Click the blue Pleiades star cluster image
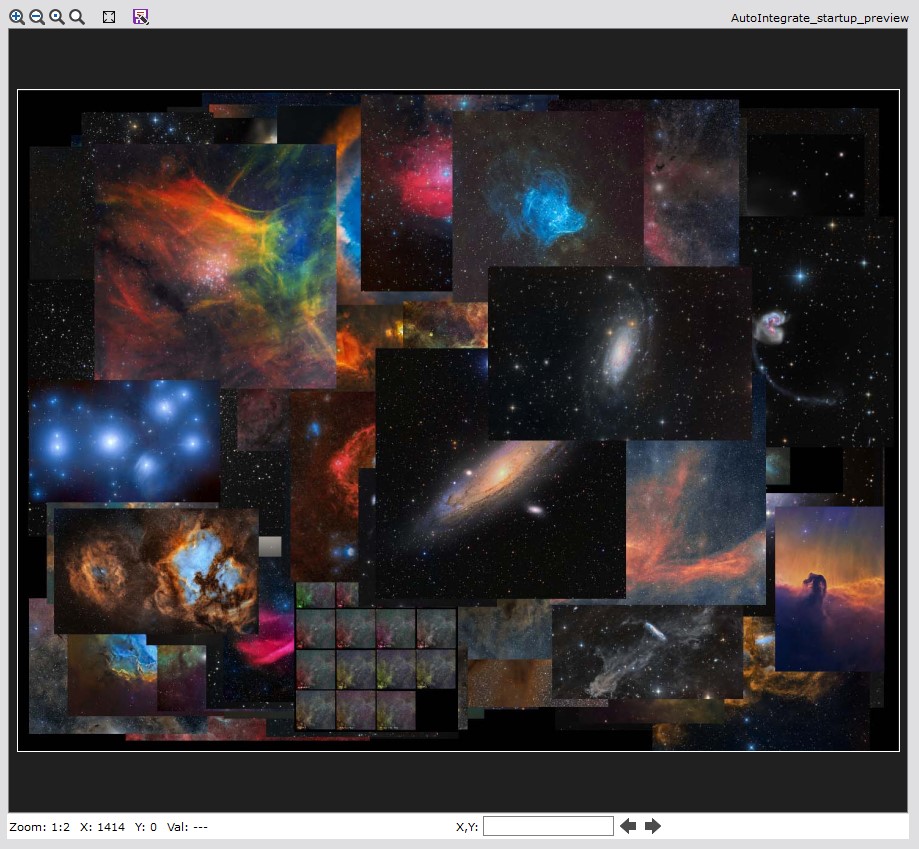Screen dimensions: 919x849 pyautogui.click(x=124, y=440)
